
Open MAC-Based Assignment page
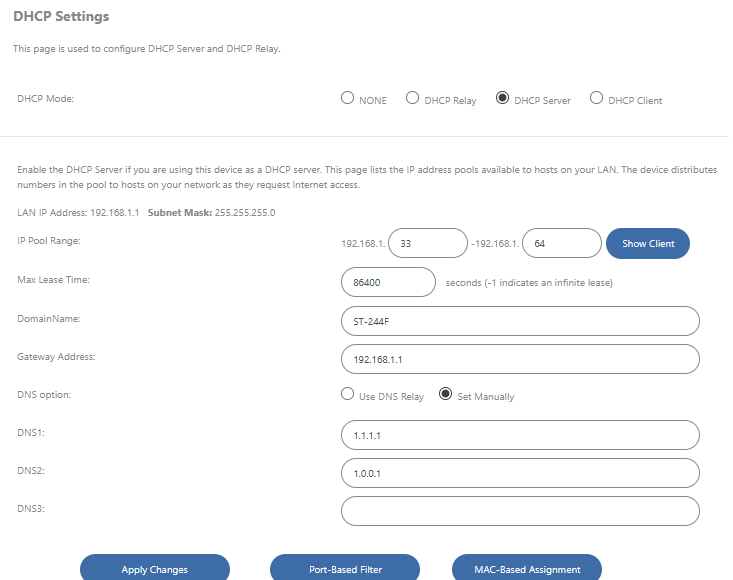[x=527, y=568]
